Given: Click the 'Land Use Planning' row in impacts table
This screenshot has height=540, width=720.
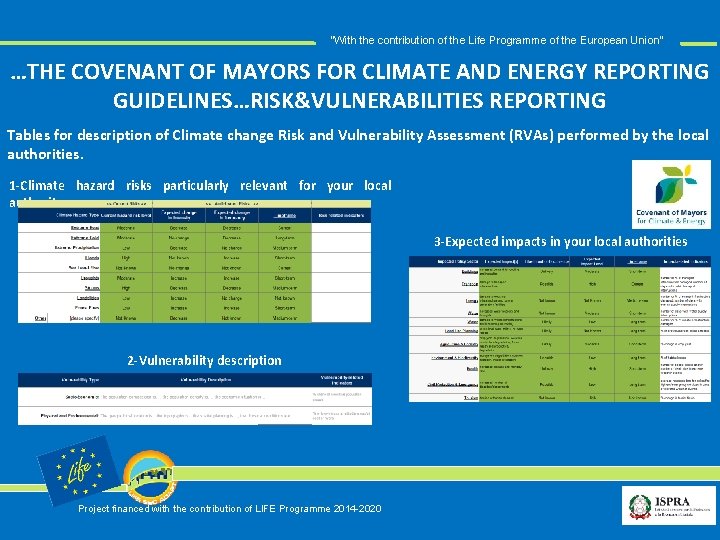Looking at the screenshot, I should [x=560, y=331].
